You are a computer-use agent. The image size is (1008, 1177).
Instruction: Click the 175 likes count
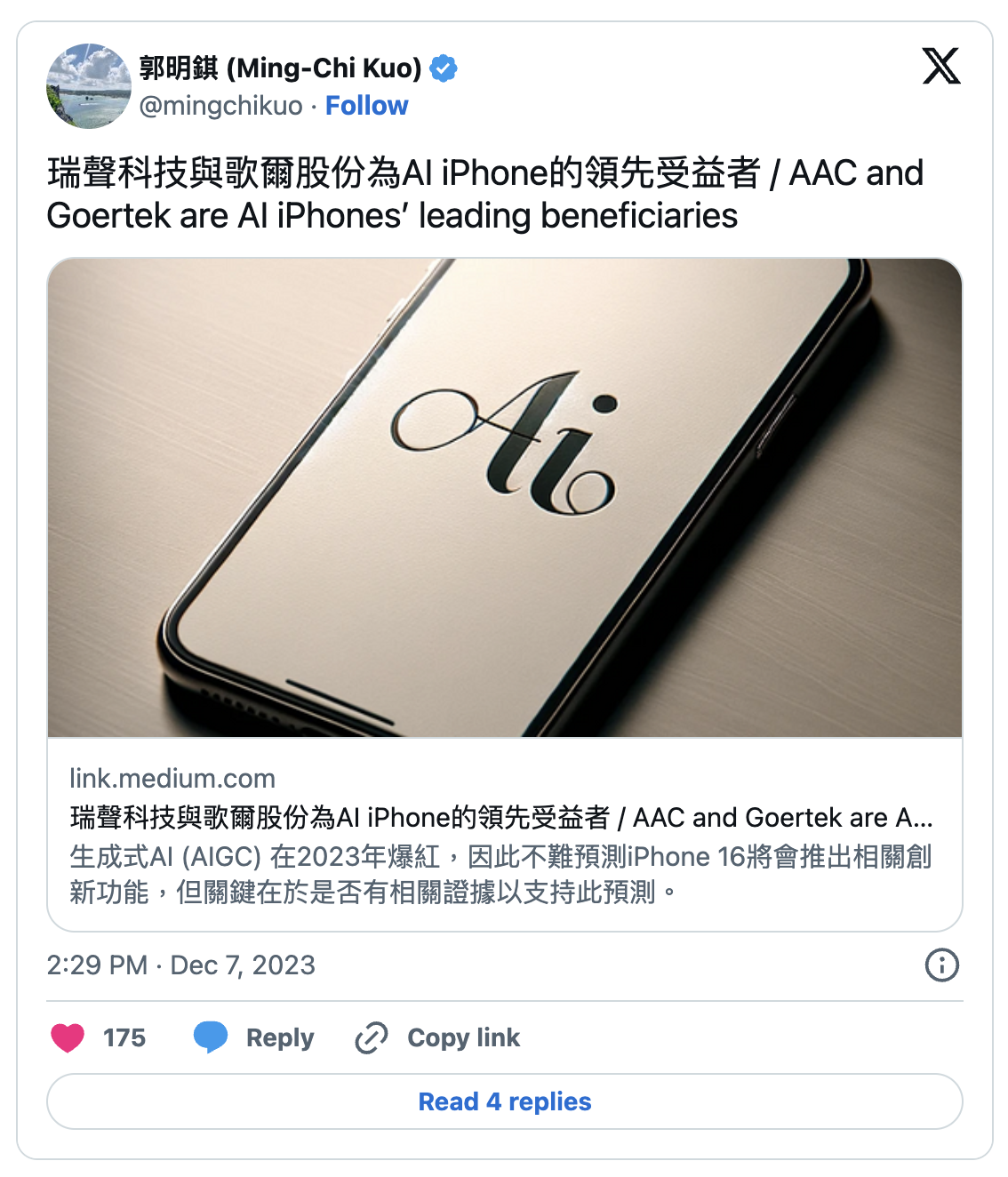[124, 1037]
